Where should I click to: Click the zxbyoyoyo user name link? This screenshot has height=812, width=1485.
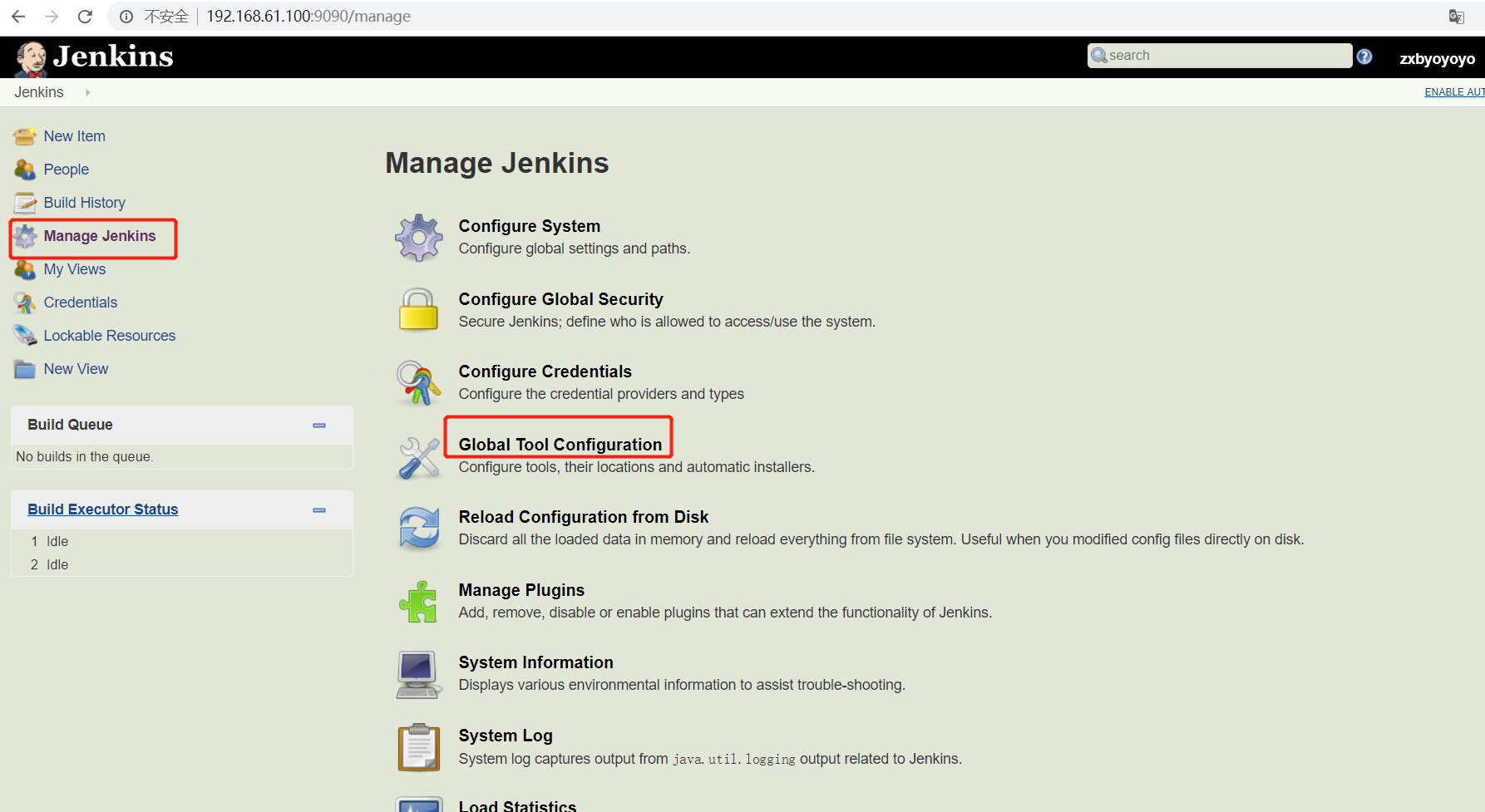(1437, 59)
